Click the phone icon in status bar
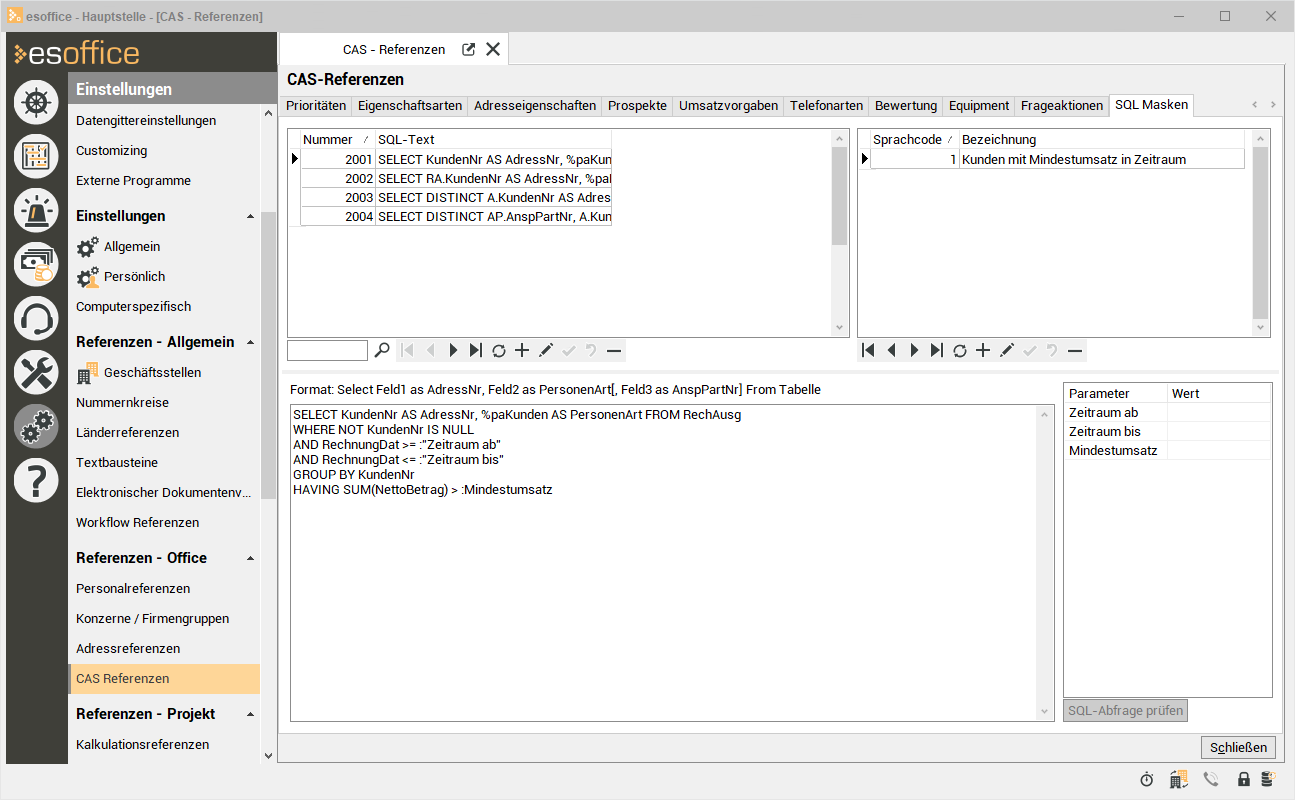This screenshot has width=1295, height=800. (x=1211, y=779)
